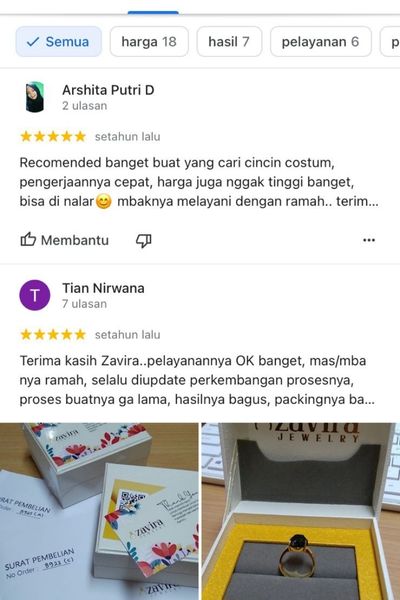
Task: Expand Arshita's truncated review text
Action: tap(199, 182)
